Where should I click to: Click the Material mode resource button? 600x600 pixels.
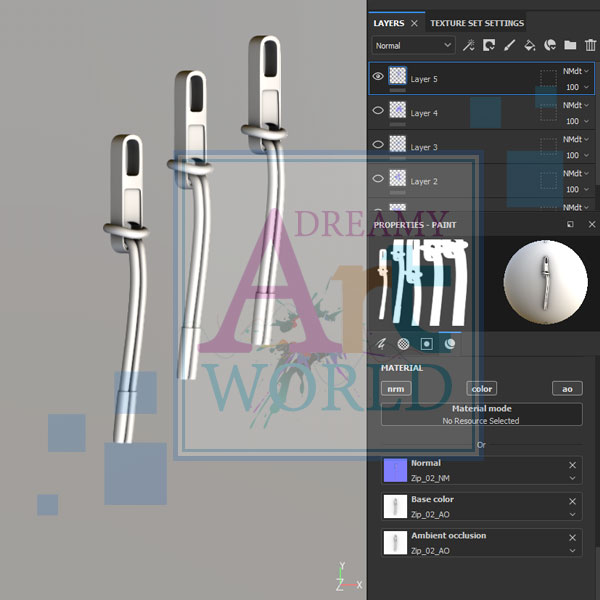481,415
